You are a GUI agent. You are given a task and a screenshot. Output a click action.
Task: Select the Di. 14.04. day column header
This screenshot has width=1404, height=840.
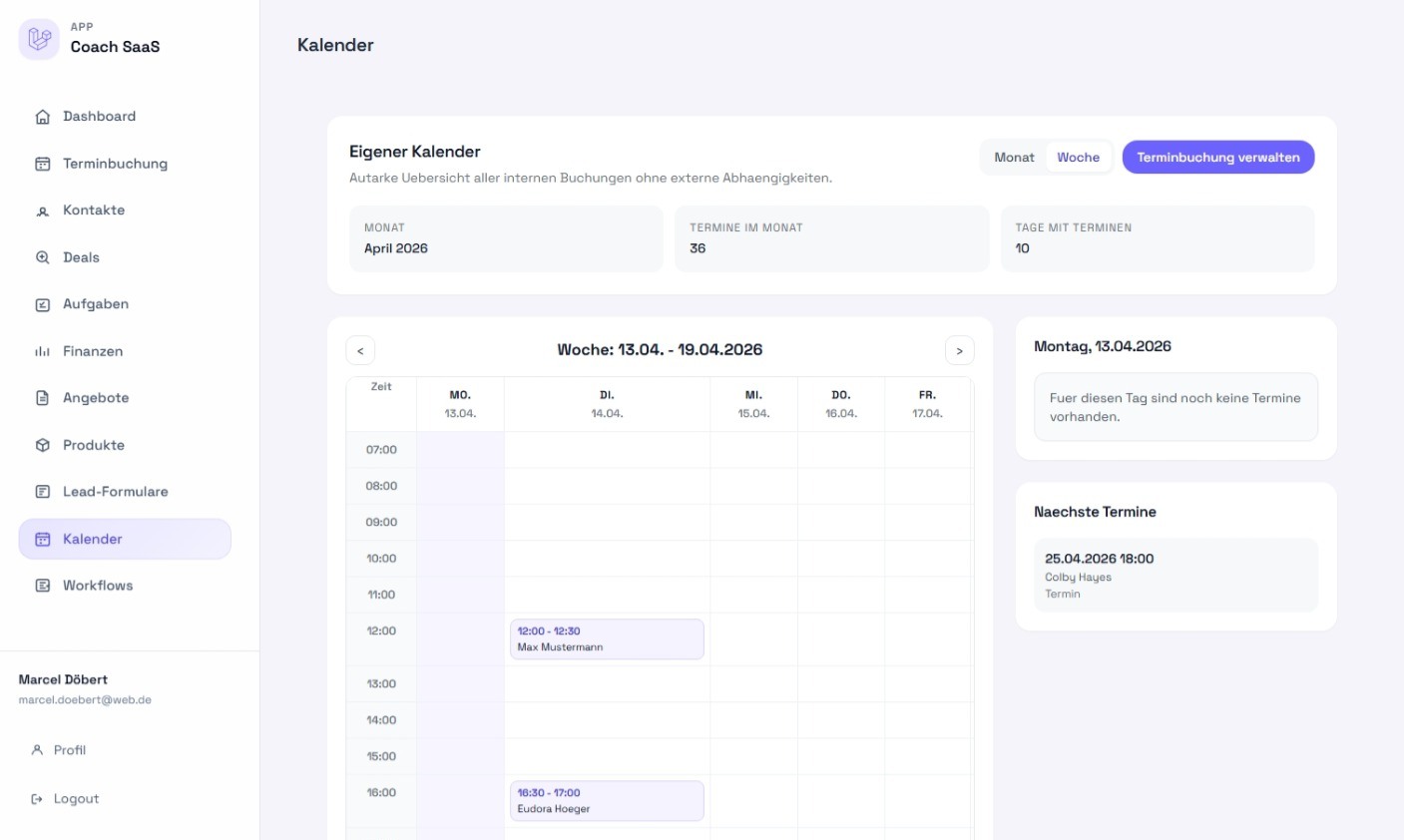click(607, 404)
